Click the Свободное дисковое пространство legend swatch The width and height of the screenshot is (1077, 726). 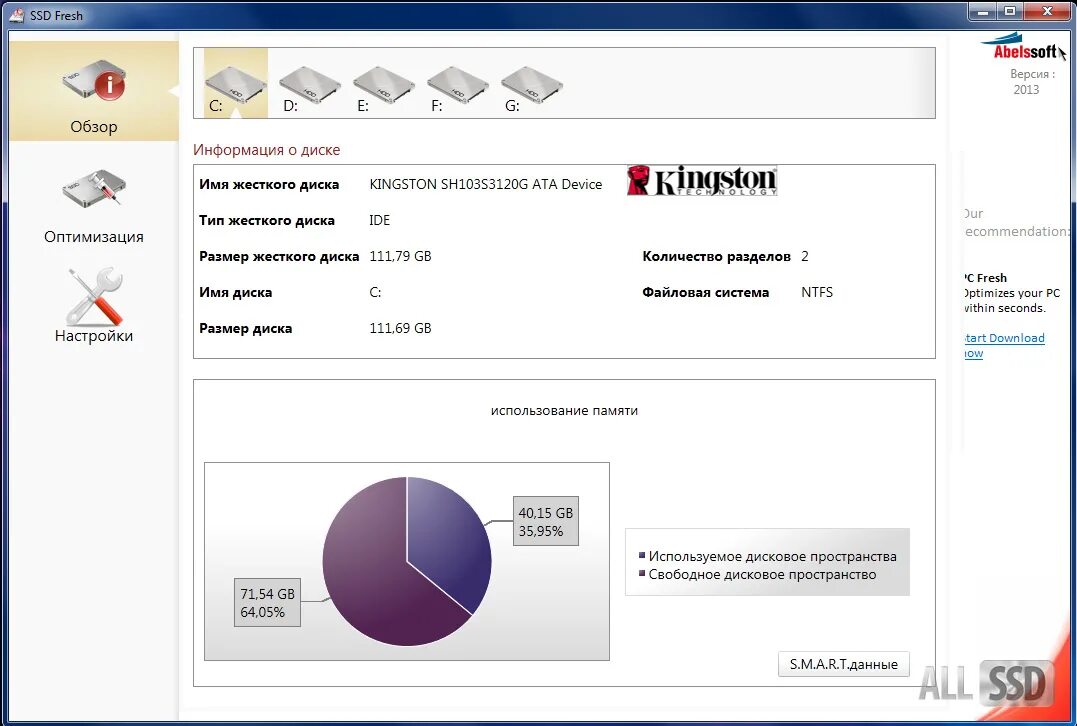[x=642, y=573]
